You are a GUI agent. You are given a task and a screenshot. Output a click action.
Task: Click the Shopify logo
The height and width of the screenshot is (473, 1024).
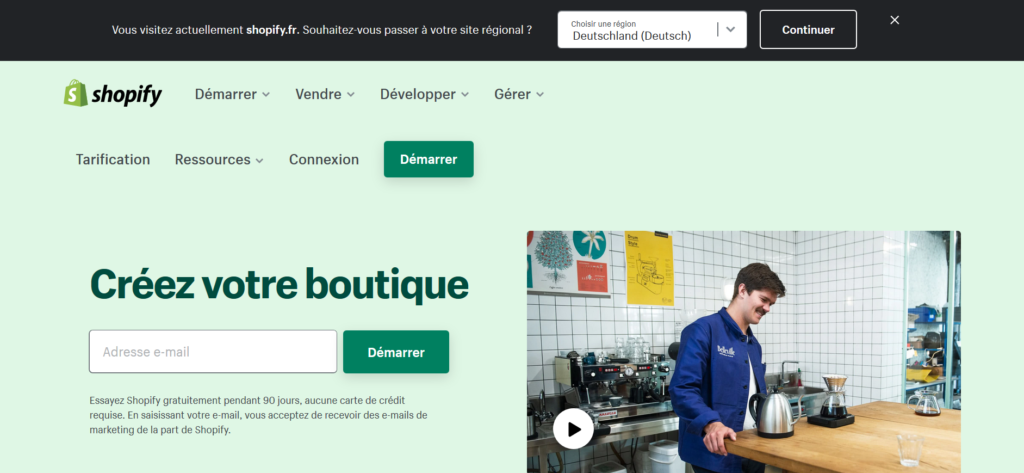click(x=112, y=94)
